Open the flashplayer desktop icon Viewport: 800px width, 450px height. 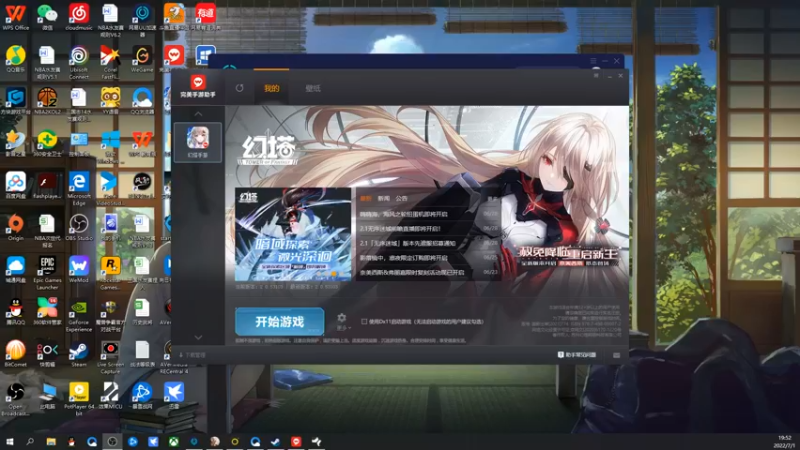pos(47,186)
